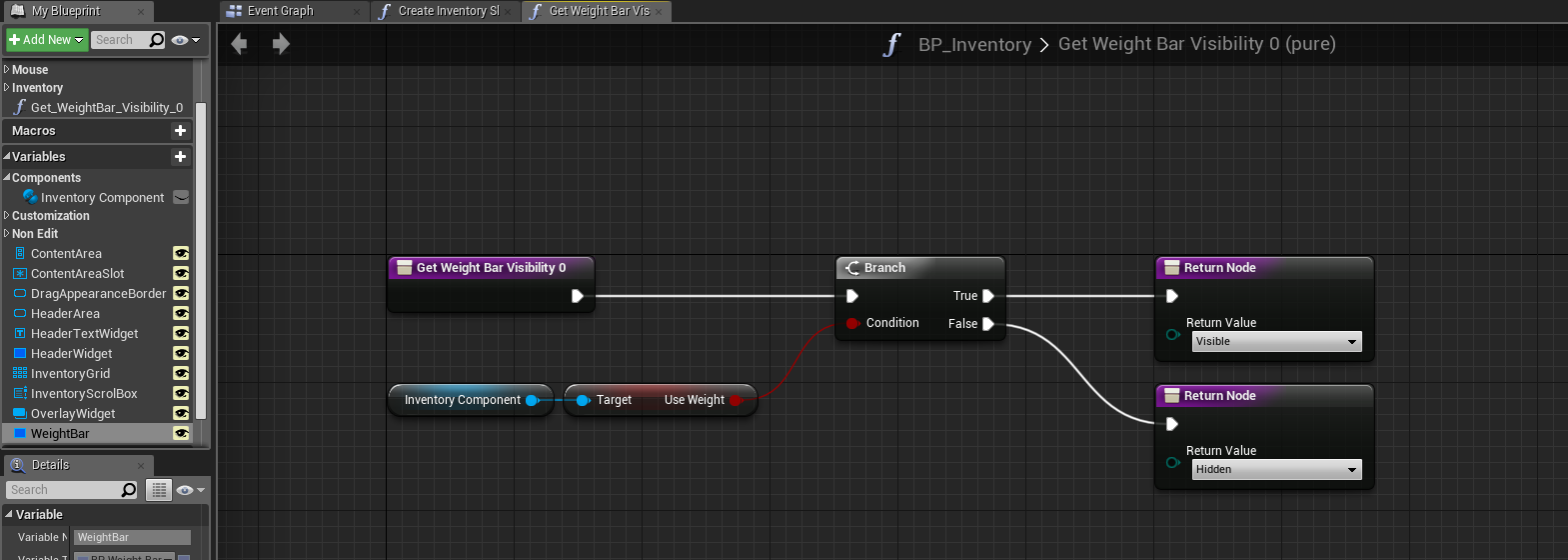Viewport: 1568px width, 560px height.
Task: Open Details property matrix grid button
Action: [159, 490]
